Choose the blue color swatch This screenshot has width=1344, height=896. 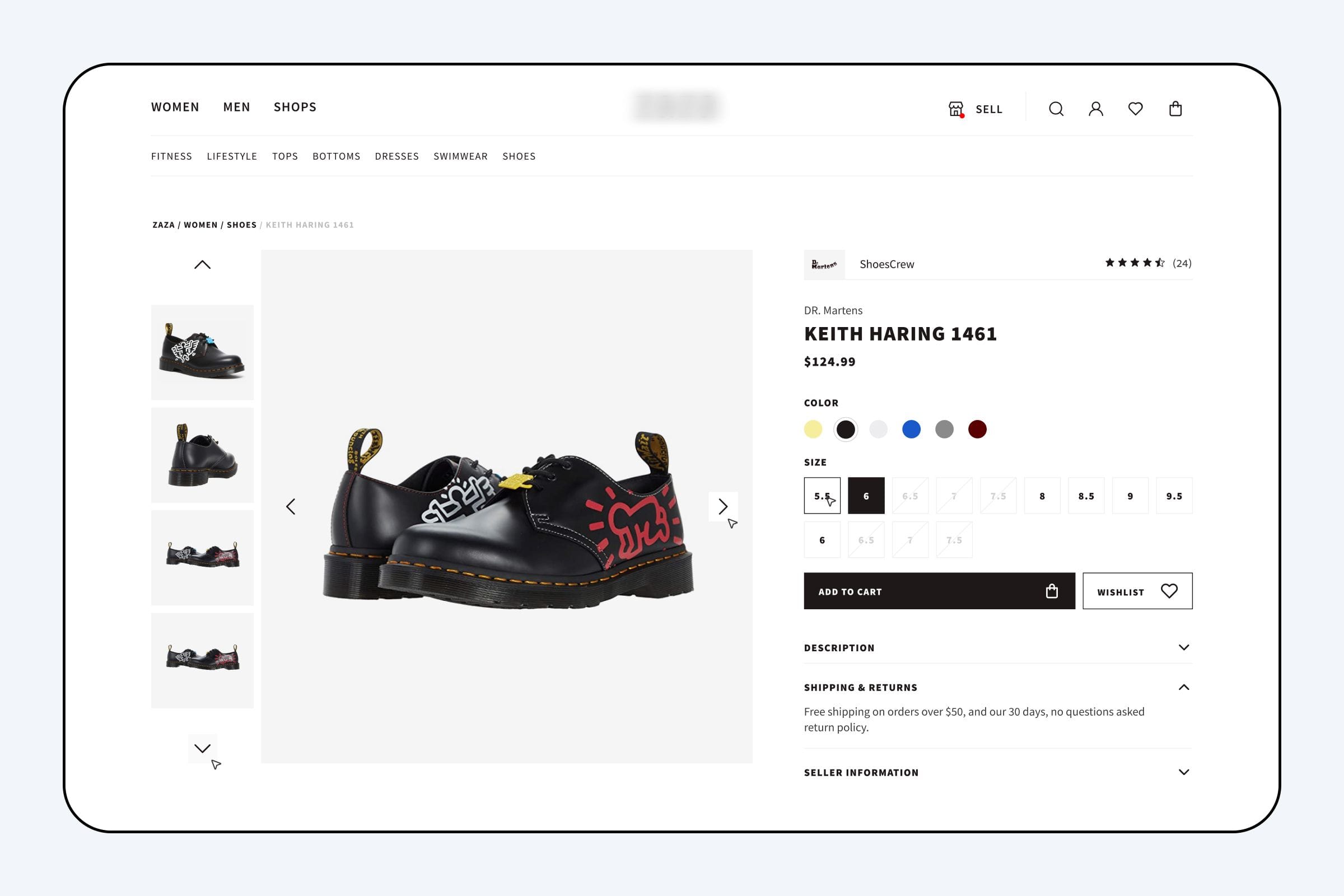912,429
